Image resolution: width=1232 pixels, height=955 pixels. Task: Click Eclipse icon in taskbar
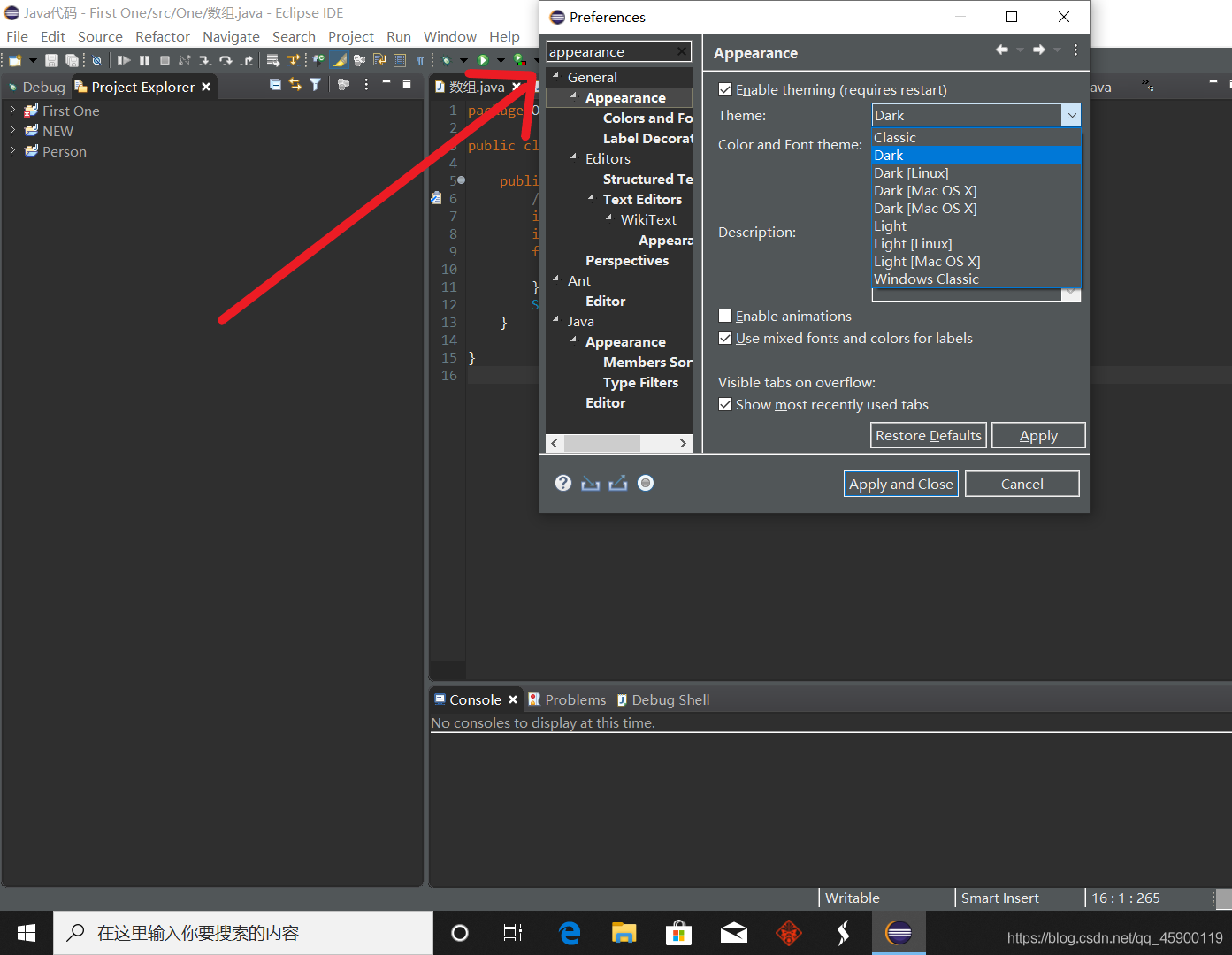[899, 933]
